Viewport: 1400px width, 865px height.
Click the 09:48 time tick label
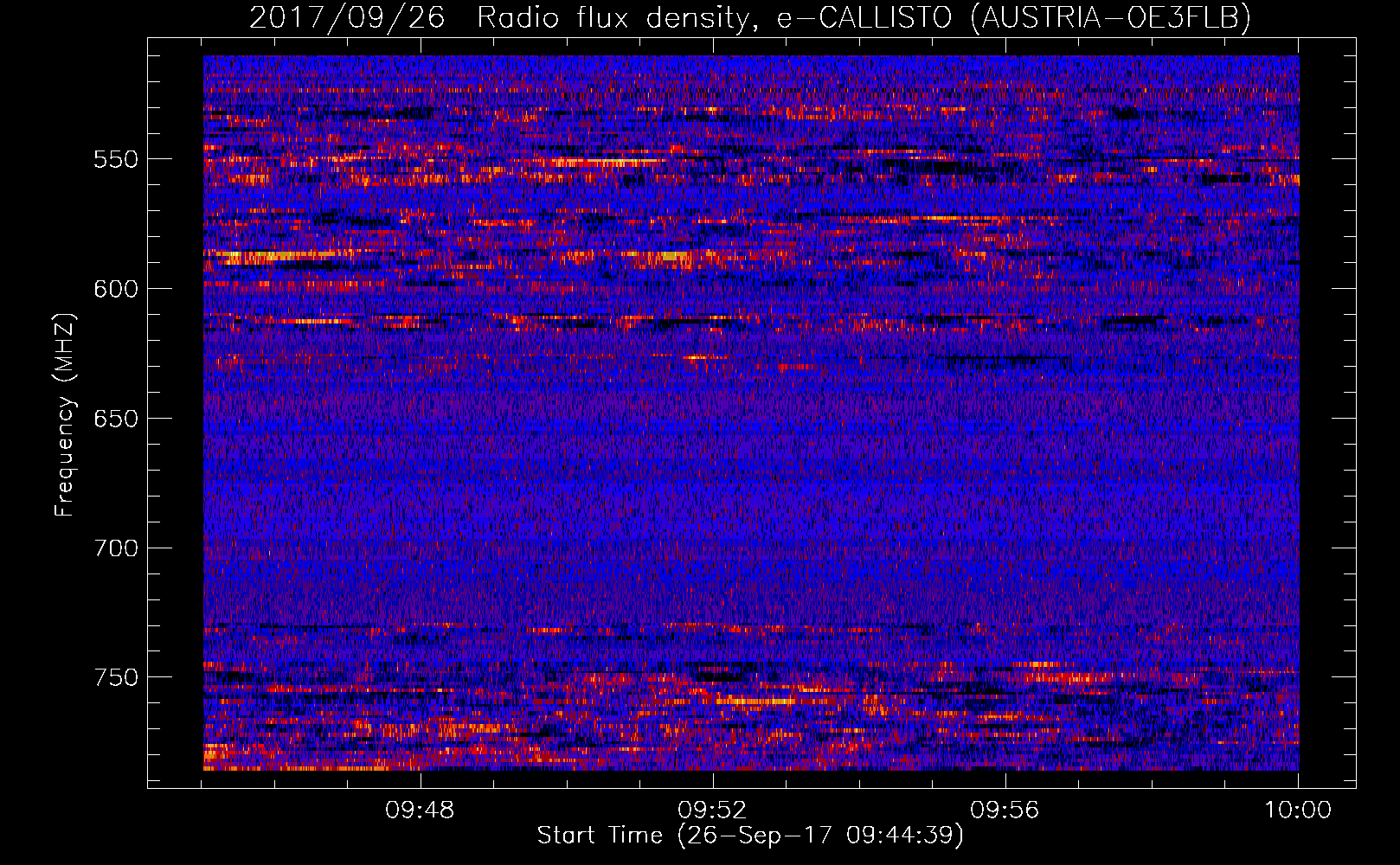point(421,811)
